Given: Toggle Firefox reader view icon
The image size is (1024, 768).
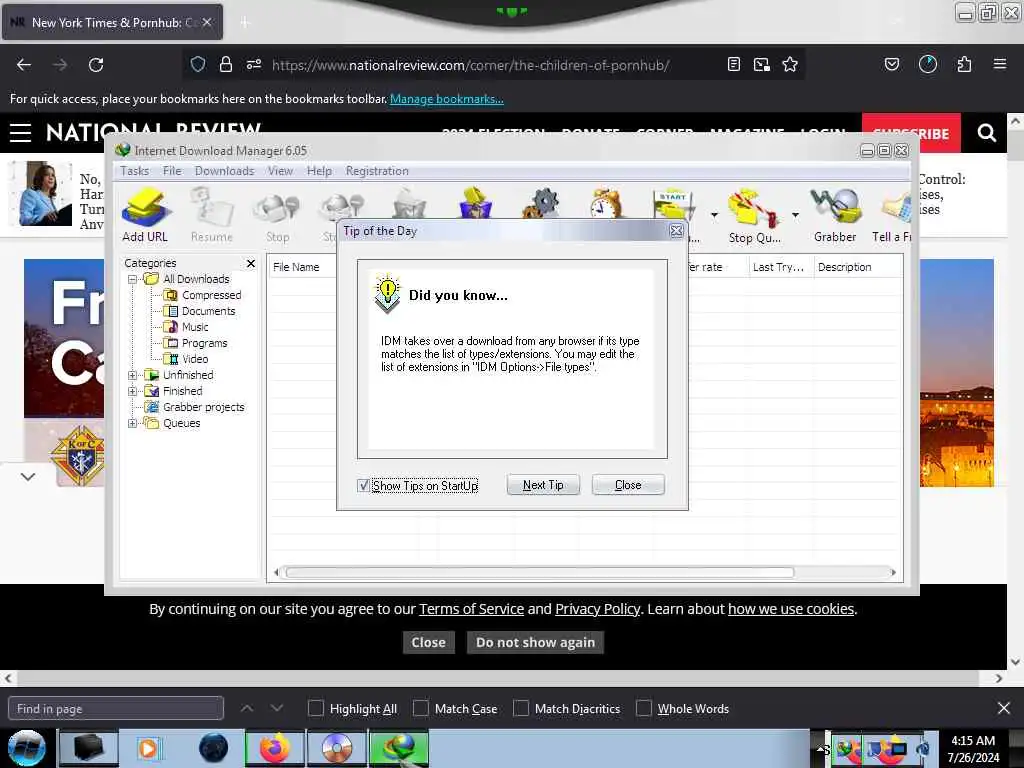Looking at the screenshot, I should [734, 64].
